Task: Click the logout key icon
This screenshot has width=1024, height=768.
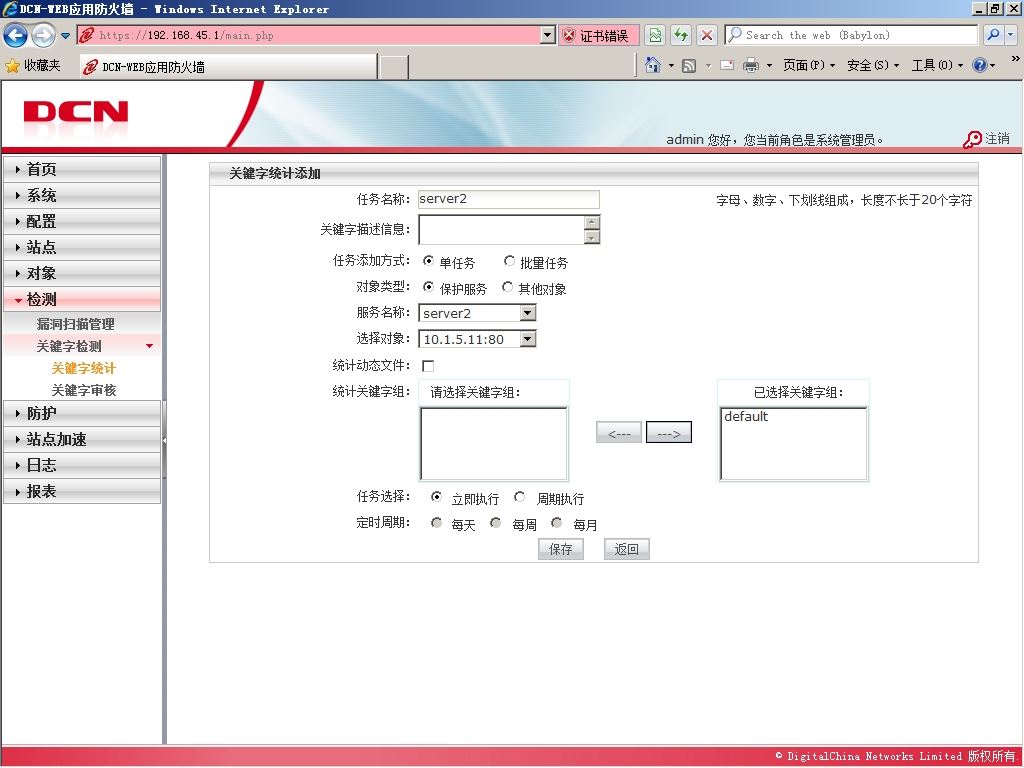Action: (972, 139)
